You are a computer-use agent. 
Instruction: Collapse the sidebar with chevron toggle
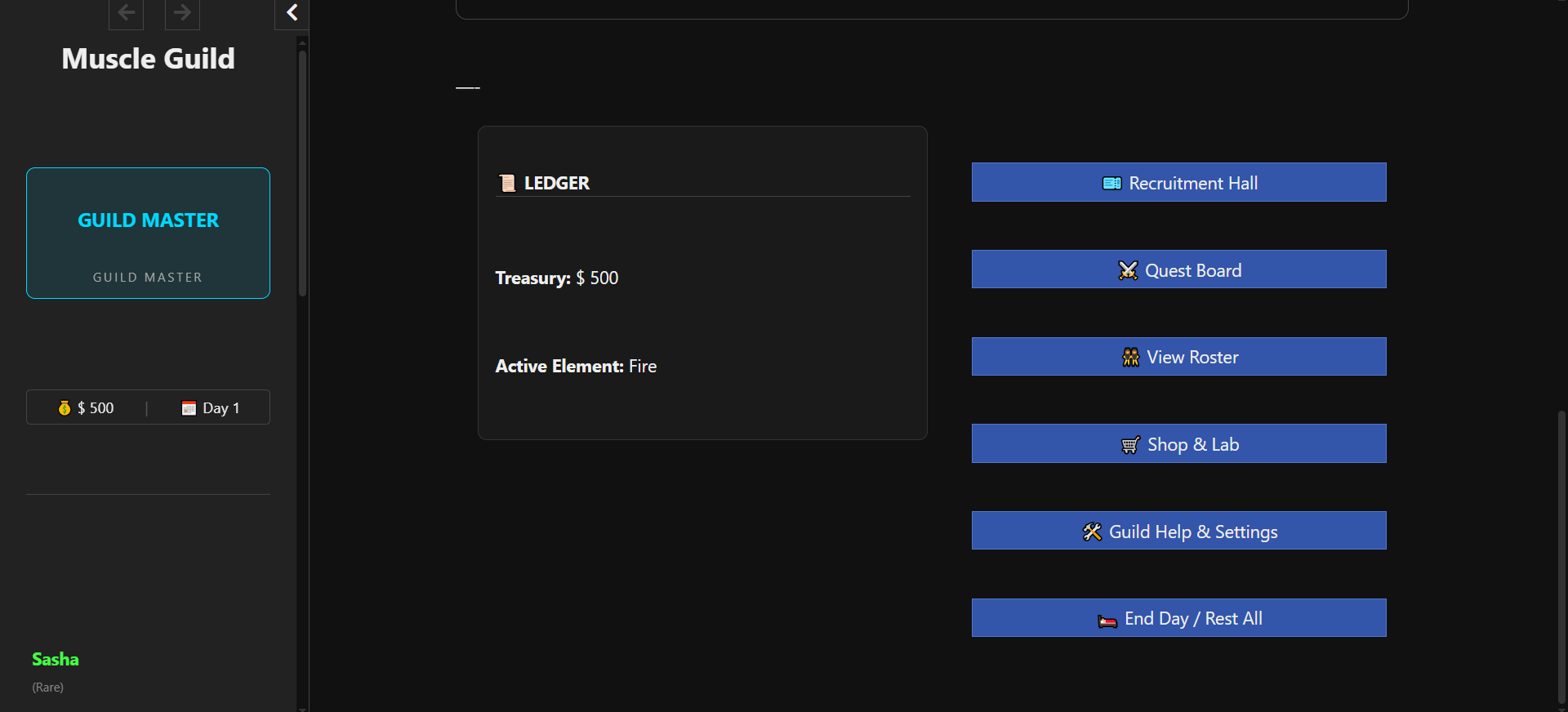pyautogui.click(x=292, y=12)
